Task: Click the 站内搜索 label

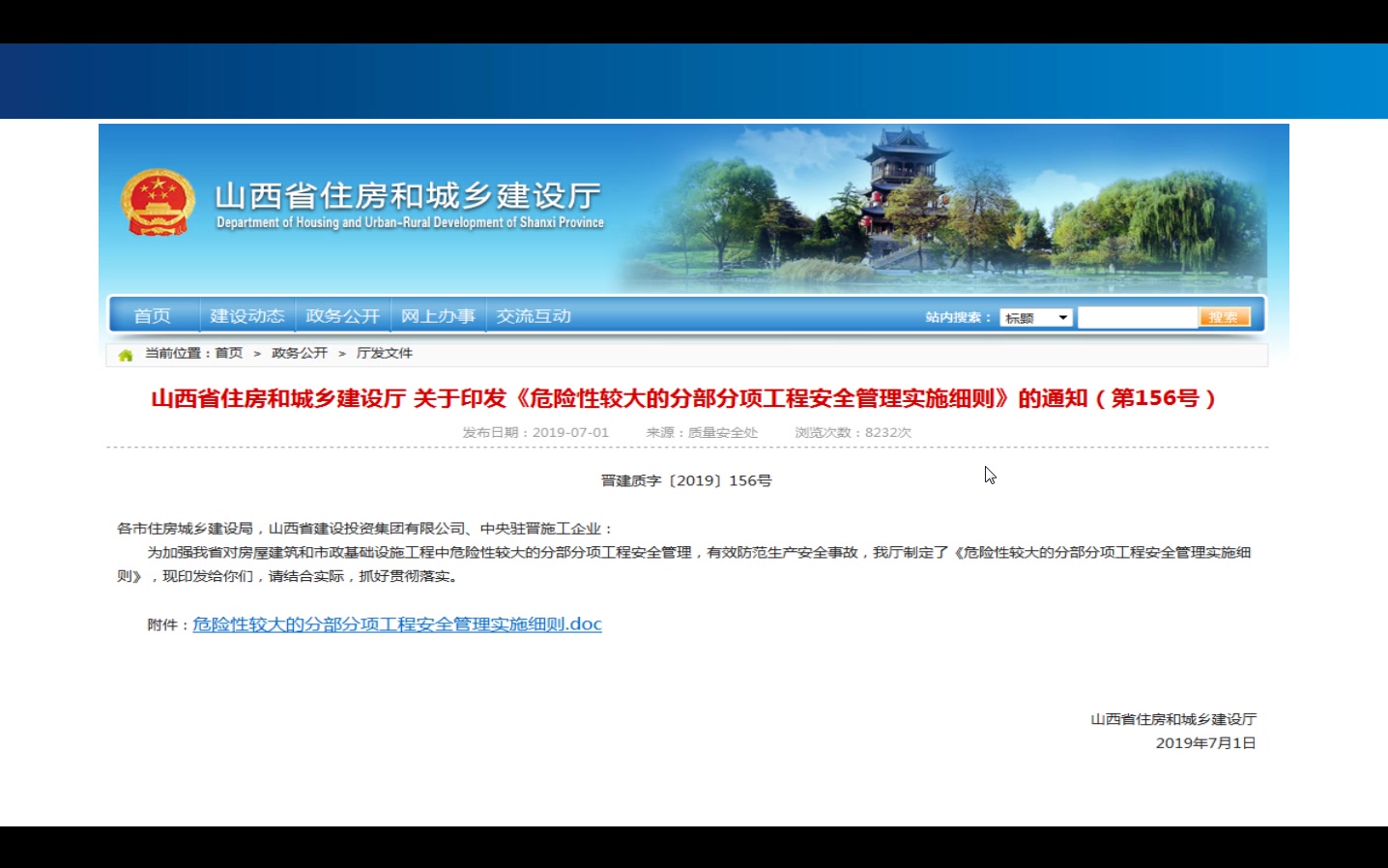Action: click(958, 318)
